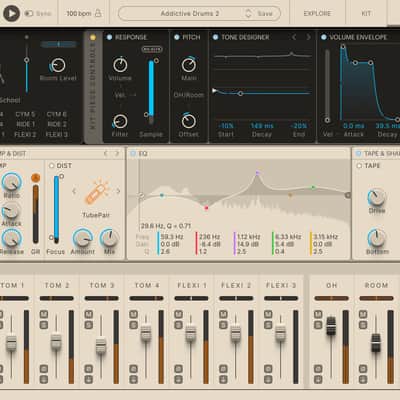Switch to the EXPLORE tab

[317, 13]
